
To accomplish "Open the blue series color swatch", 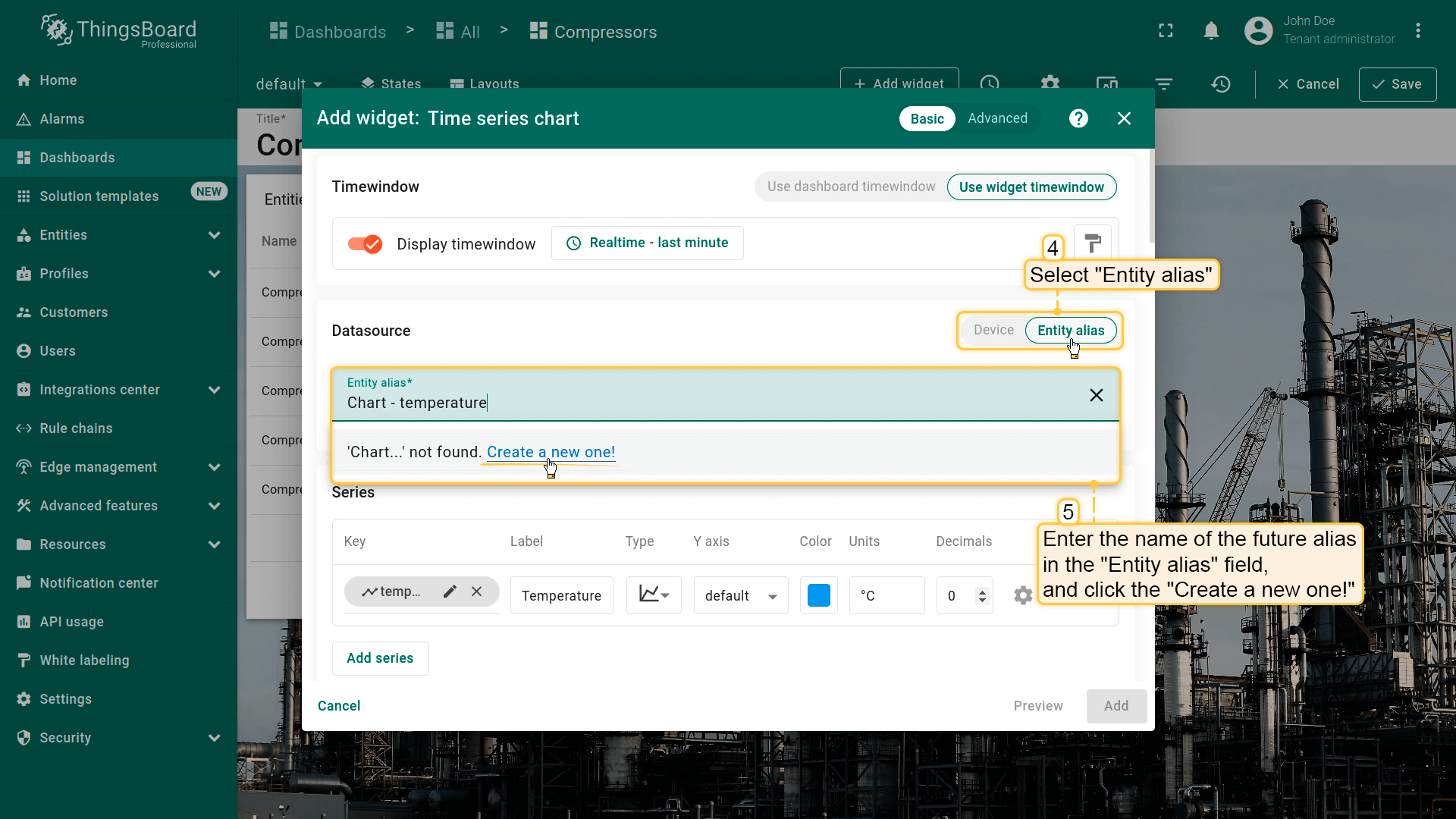I will tap(818, 595).
